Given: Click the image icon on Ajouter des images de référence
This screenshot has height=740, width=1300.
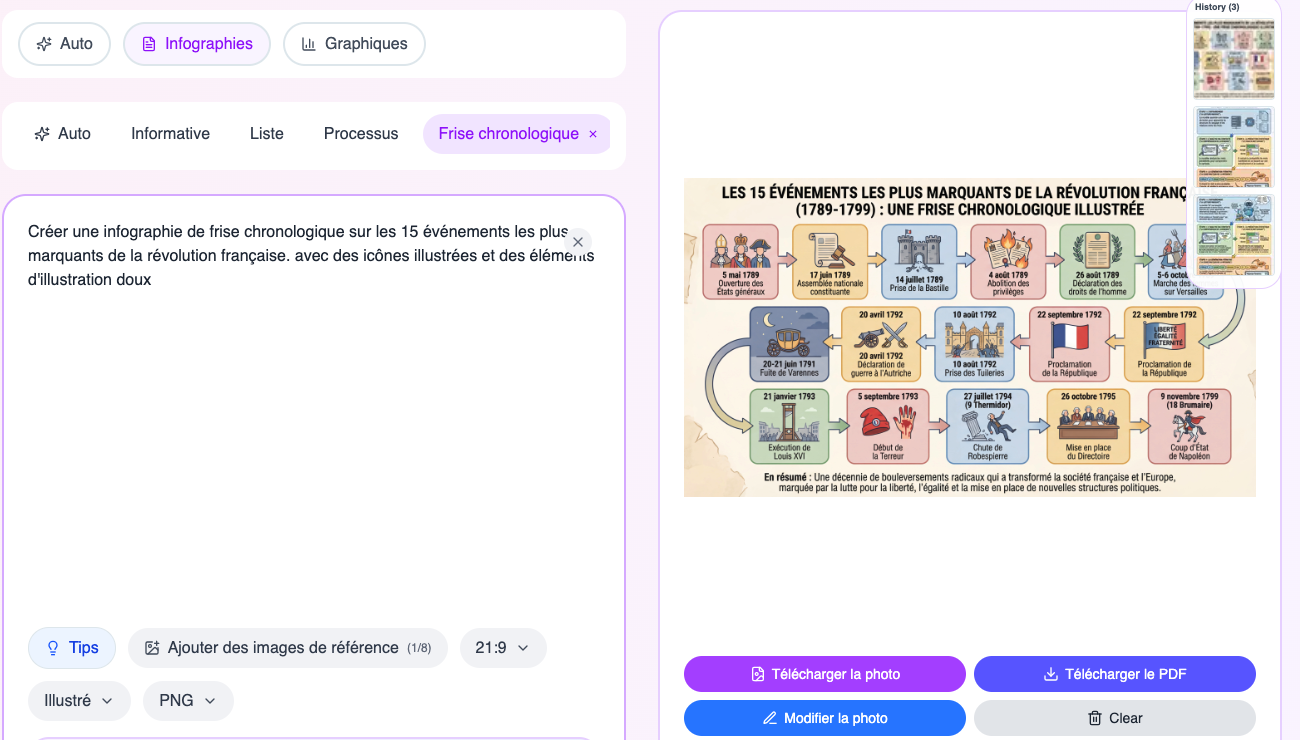Looking at the screenshot, I should (x=152, y=648).
